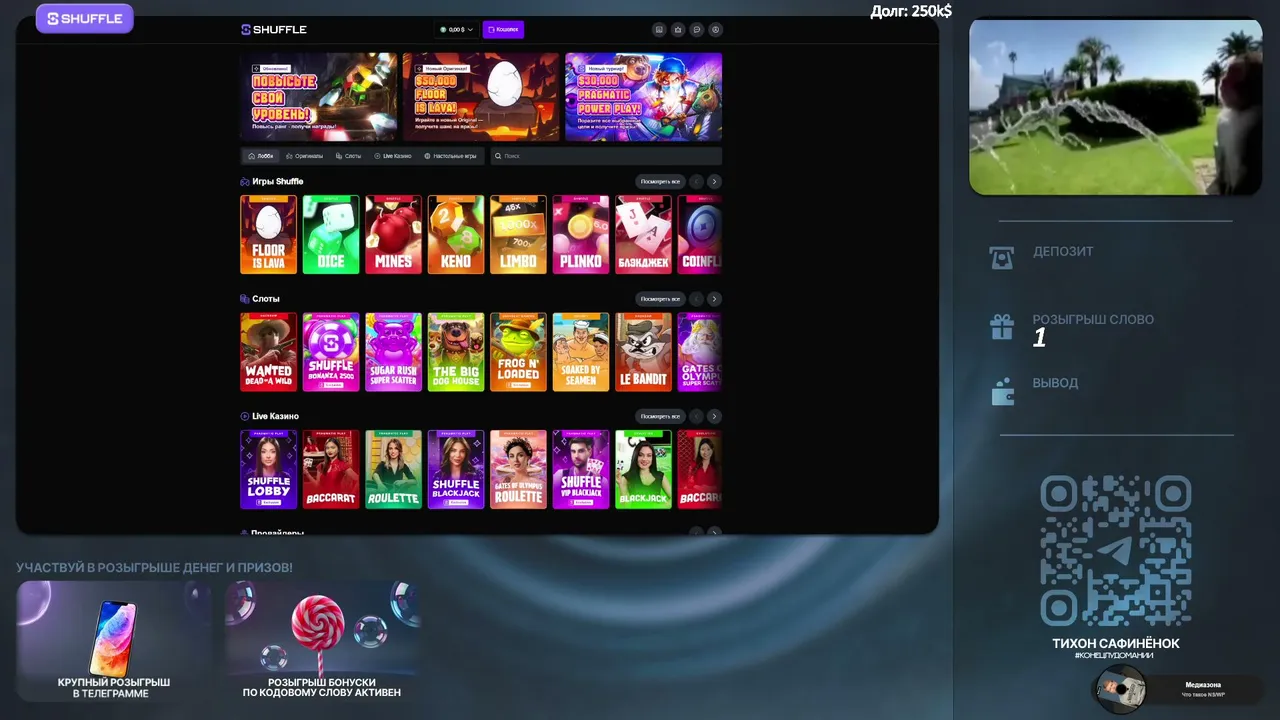Click Посмотреть все for Live Казино
The width and height of the screenshot is (1280, 720).
660,416
